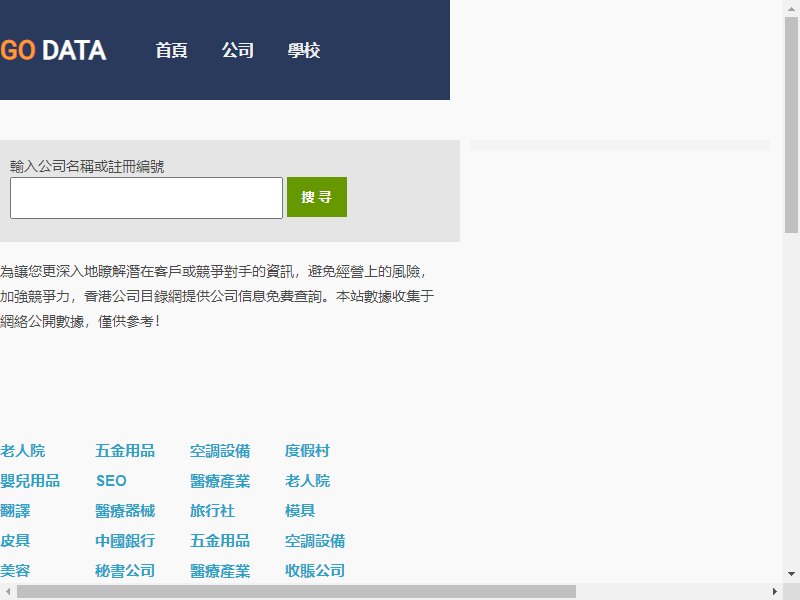800x600 pixels.
Task: Open the 首頁 navigation item
Action: tap(171, 51)
